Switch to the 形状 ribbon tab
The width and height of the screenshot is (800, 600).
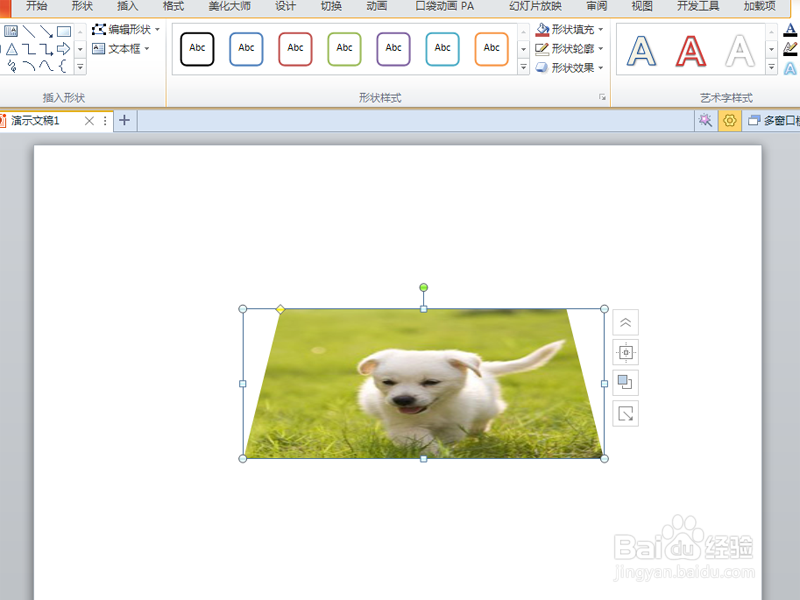(x=82, y=6)
